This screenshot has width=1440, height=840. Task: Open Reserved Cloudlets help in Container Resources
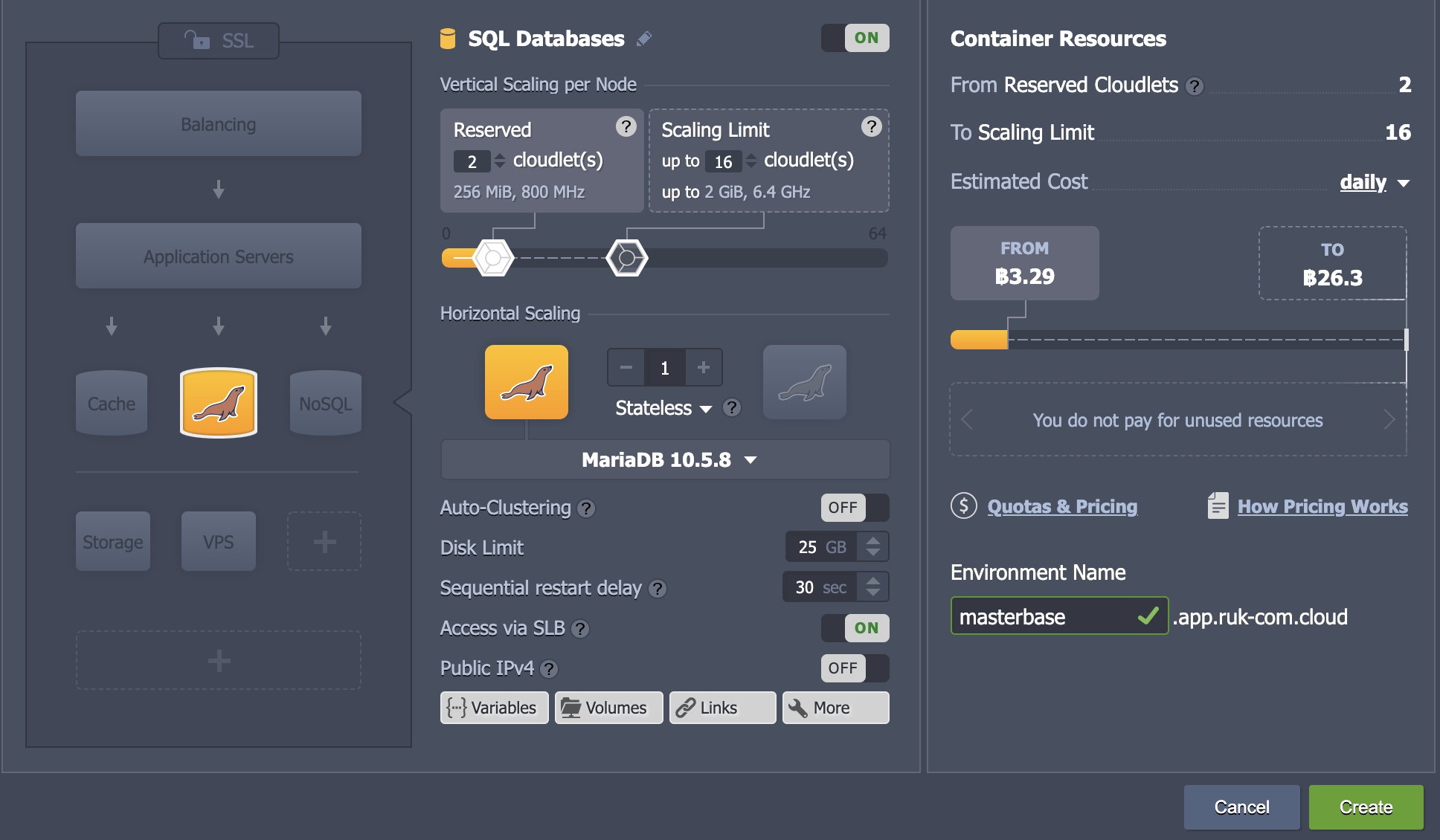(1195, 86)
